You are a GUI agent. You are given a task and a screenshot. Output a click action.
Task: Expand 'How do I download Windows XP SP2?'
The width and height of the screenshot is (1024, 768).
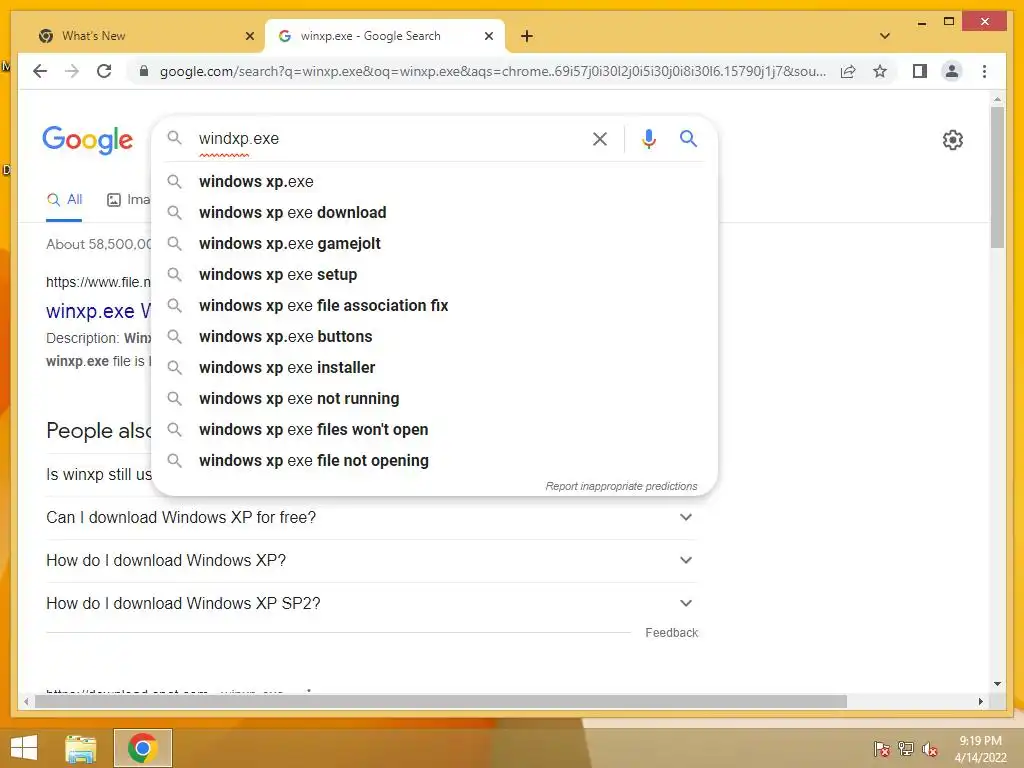(370, 603)
